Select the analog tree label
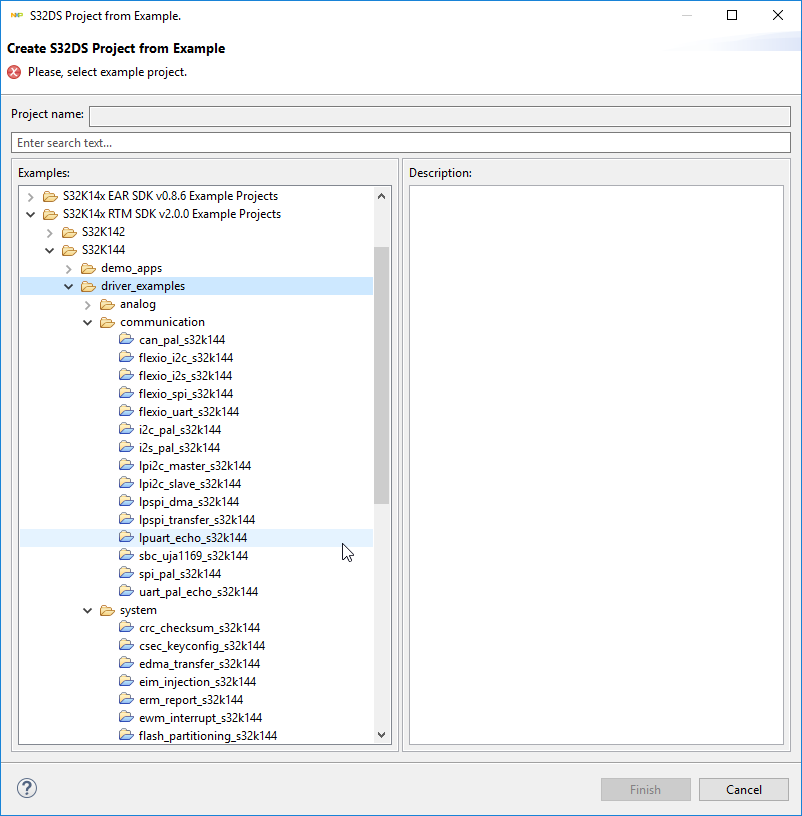Screen dimensions: 802x816 coord(138,304)
